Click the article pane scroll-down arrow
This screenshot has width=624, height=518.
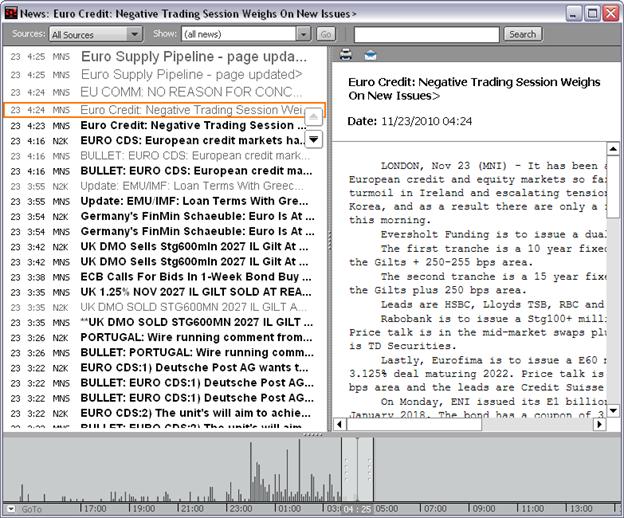[613, 411]
